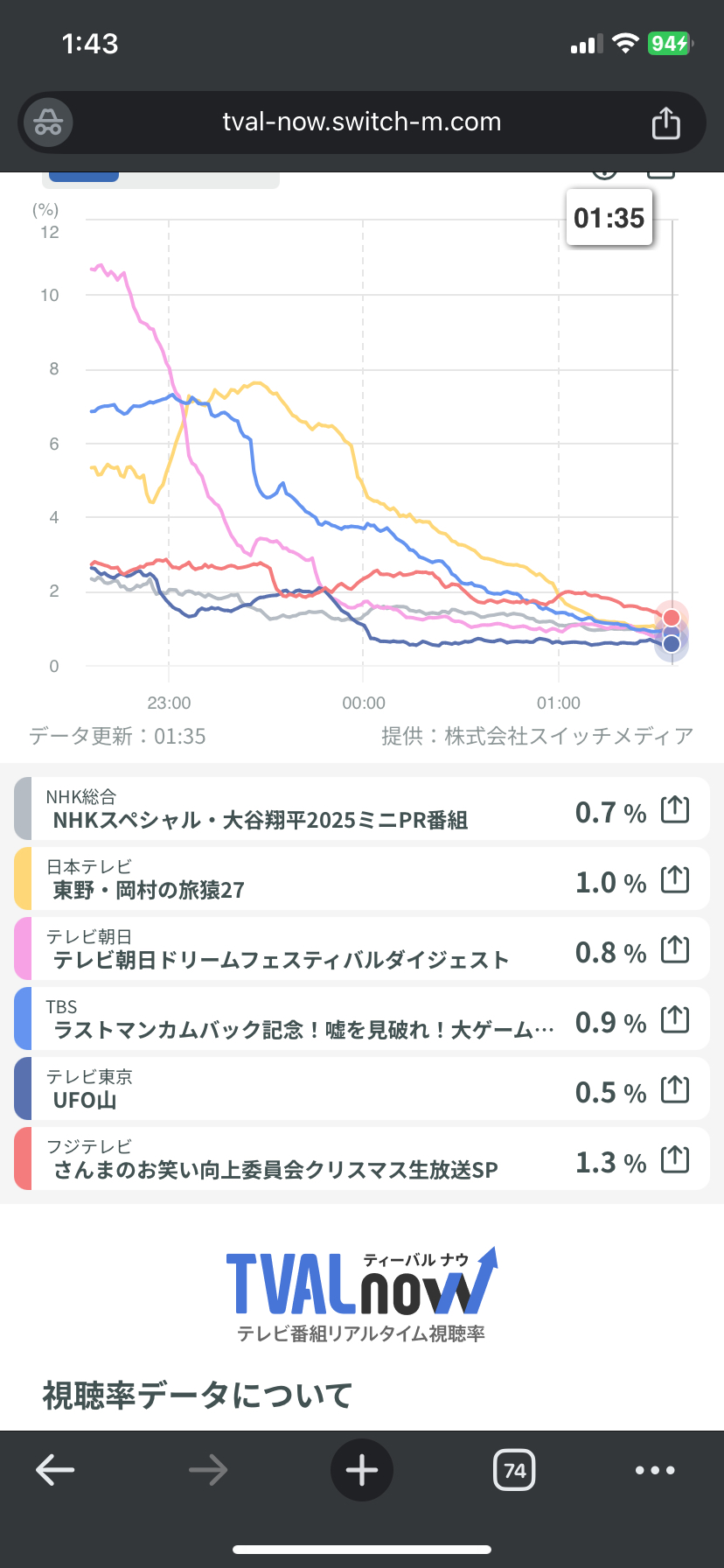
Task: Select the 東野・岡村の旅猿27 program row
Action: tap(149, 890)
